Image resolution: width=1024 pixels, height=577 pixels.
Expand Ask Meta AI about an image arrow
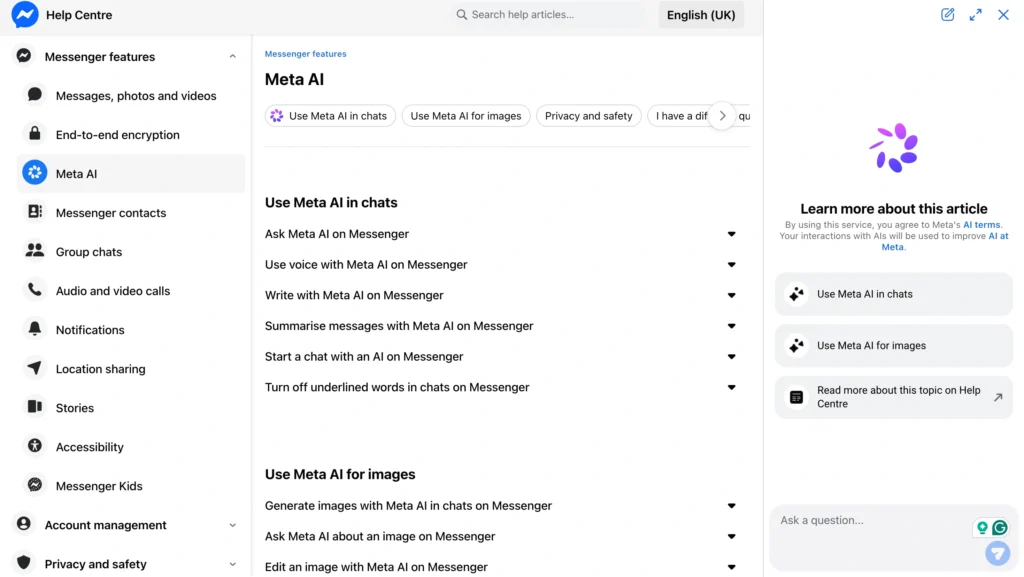click(731, 537)
